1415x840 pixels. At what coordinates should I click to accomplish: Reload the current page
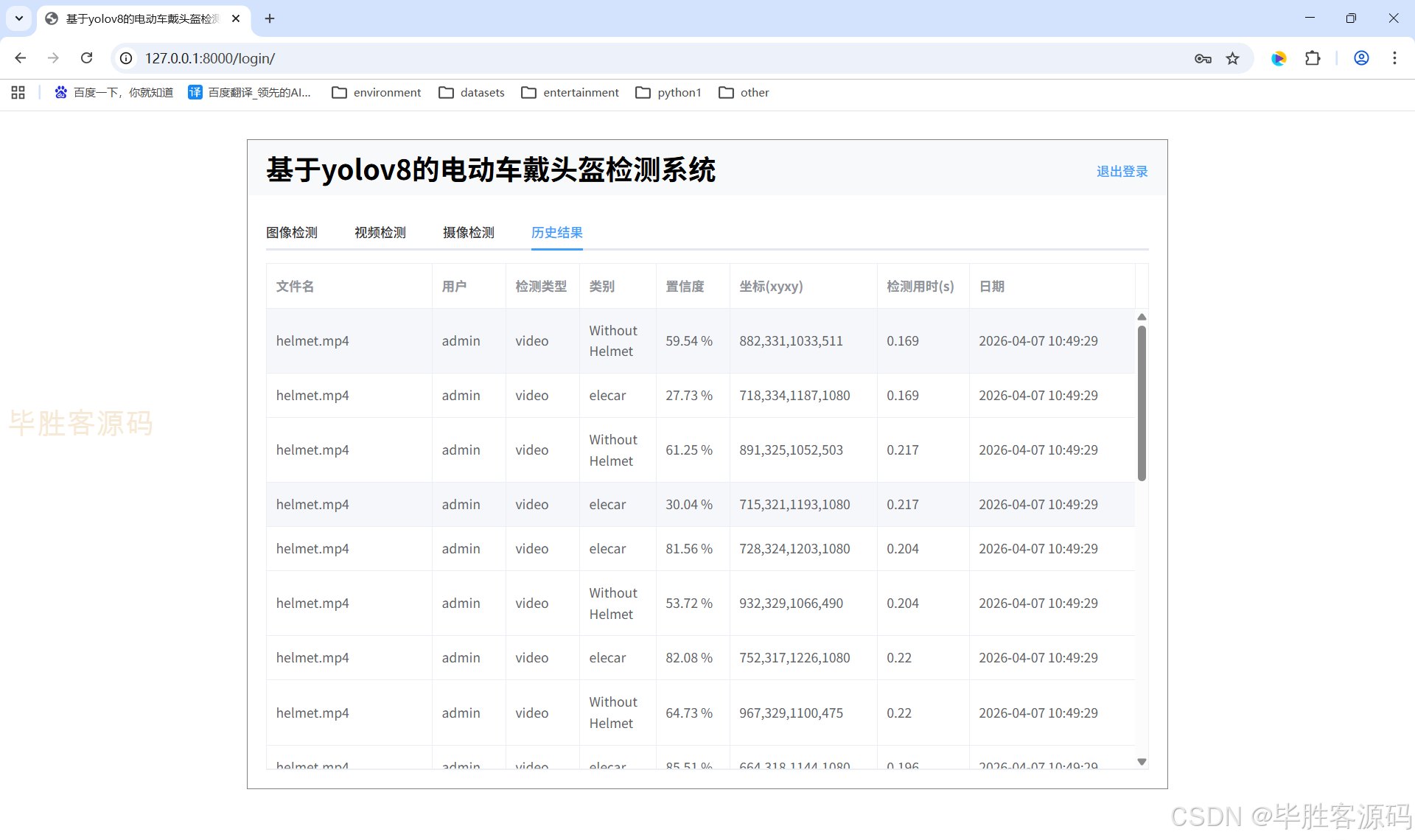pyautogui.click(x=86, y=58)
